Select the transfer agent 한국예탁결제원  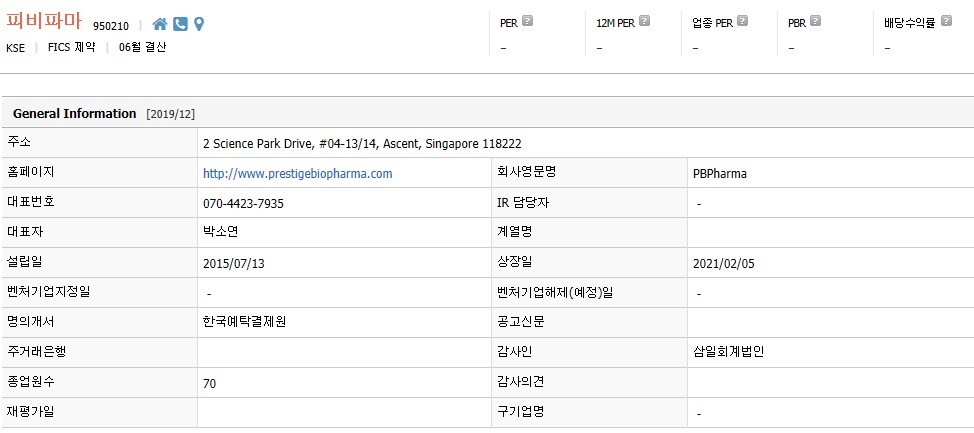pyautogui.click(x=244, y=322)
